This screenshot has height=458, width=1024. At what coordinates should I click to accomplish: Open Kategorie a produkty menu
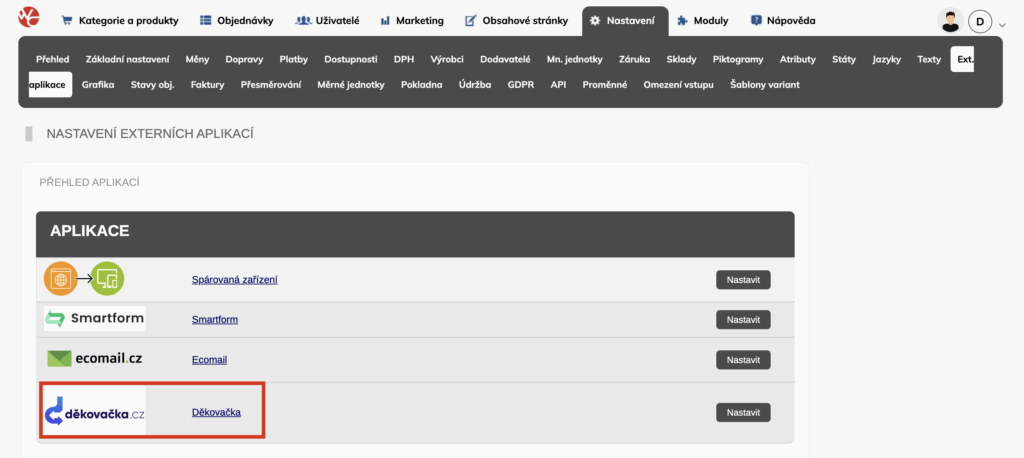120,20
